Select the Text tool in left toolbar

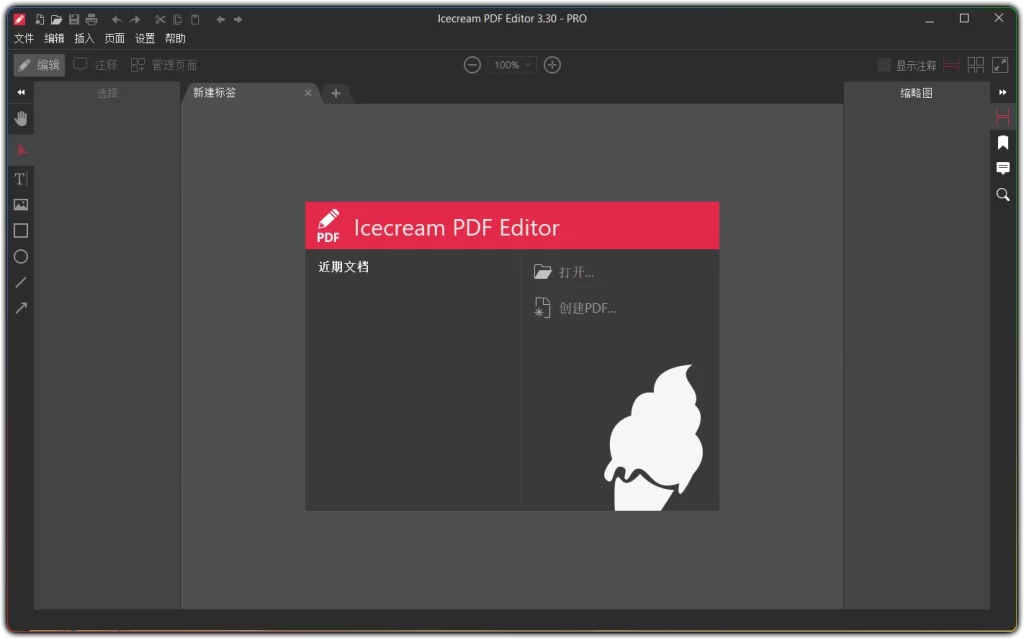pyautogui.click(x=20, y=179)
